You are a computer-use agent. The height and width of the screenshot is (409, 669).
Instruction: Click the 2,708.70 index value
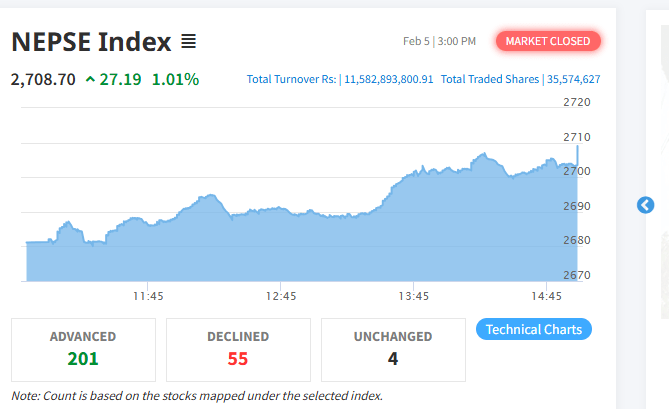coord(43,79)
